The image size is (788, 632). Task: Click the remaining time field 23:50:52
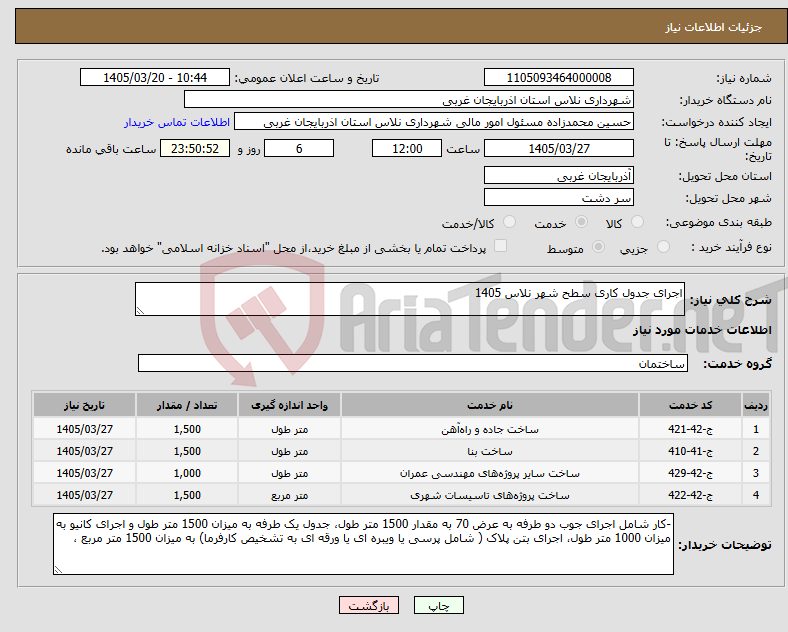195,149
